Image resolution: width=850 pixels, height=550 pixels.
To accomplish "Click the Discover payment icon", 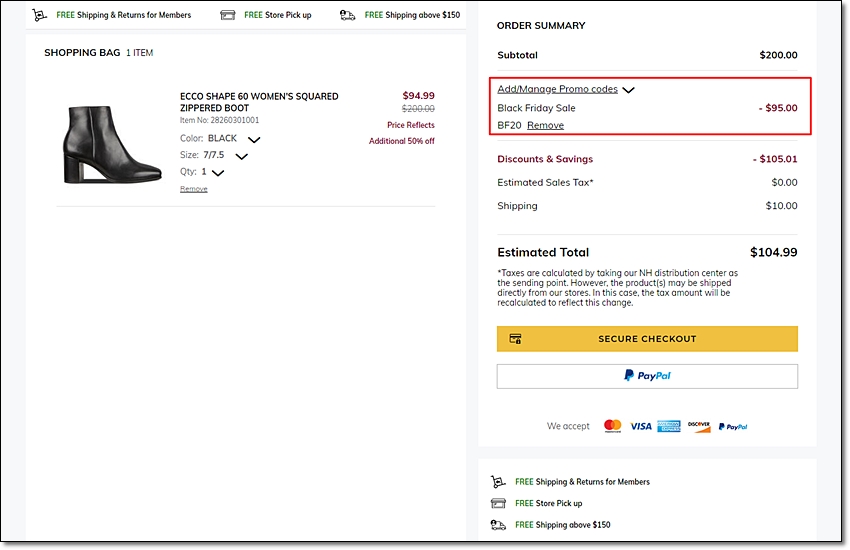I will (699, 426).
